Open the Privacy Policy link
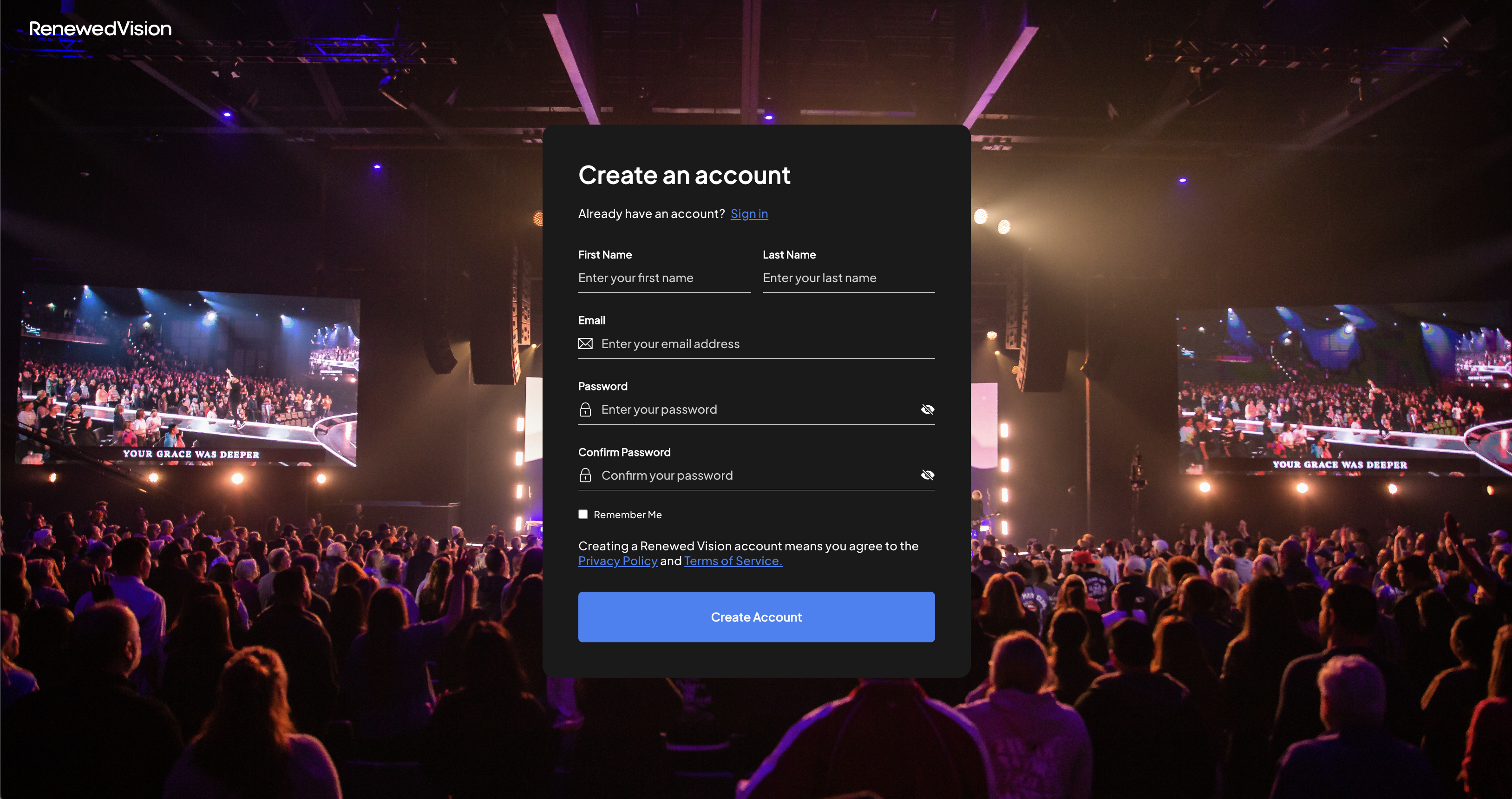Viewport: 1512px width, 799px height. point(617,561)
